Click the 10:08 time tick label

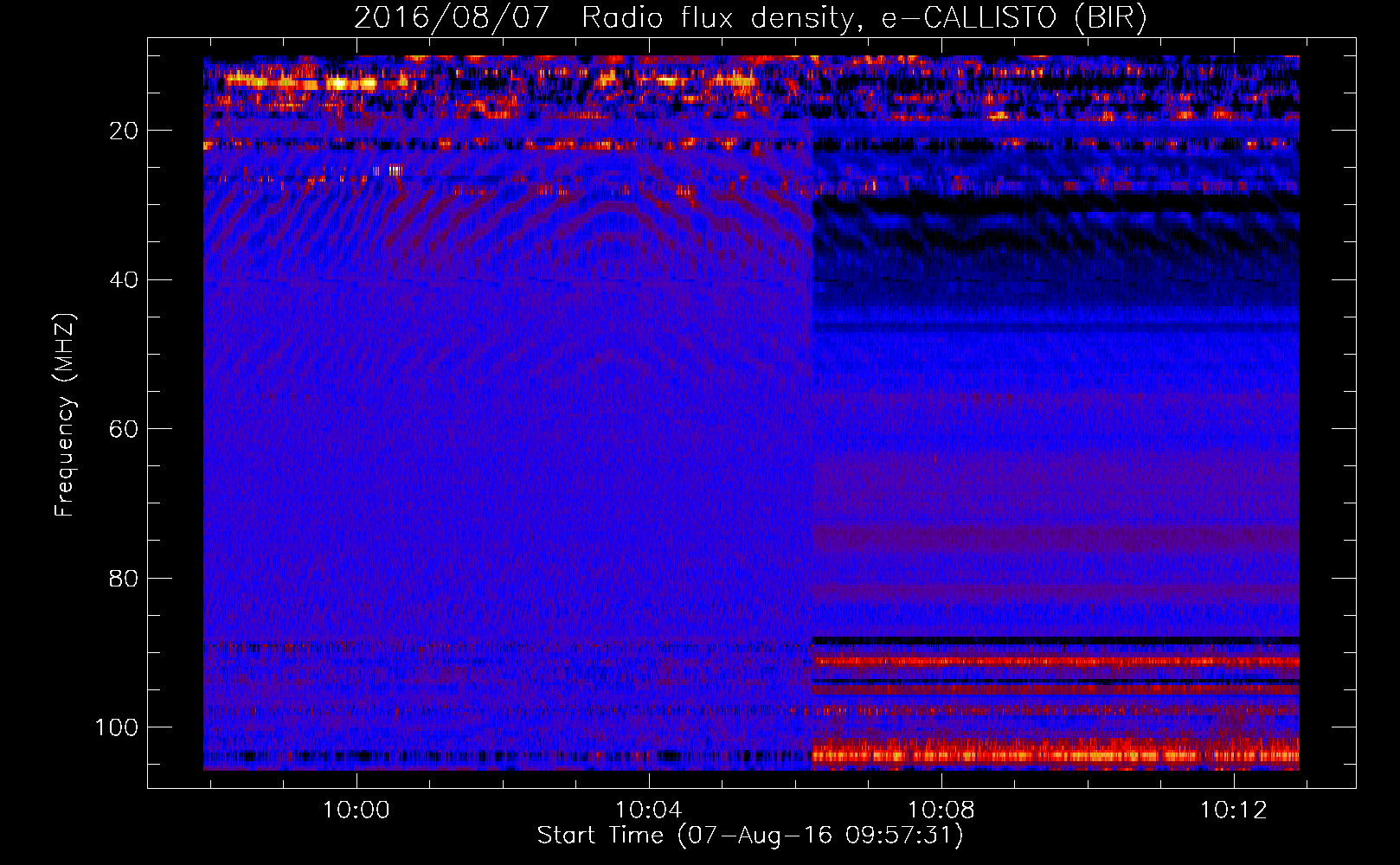tap(941, 811)
